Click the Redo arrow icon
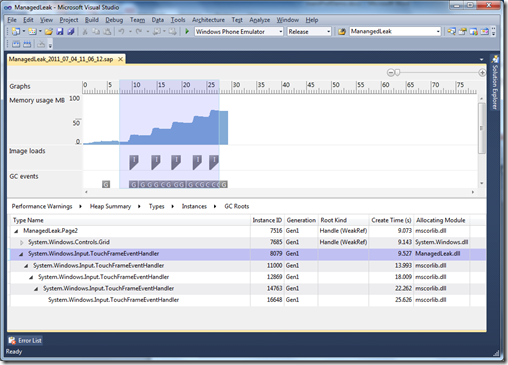Viewport: 508px width, 365px height. tap(139, 32)
